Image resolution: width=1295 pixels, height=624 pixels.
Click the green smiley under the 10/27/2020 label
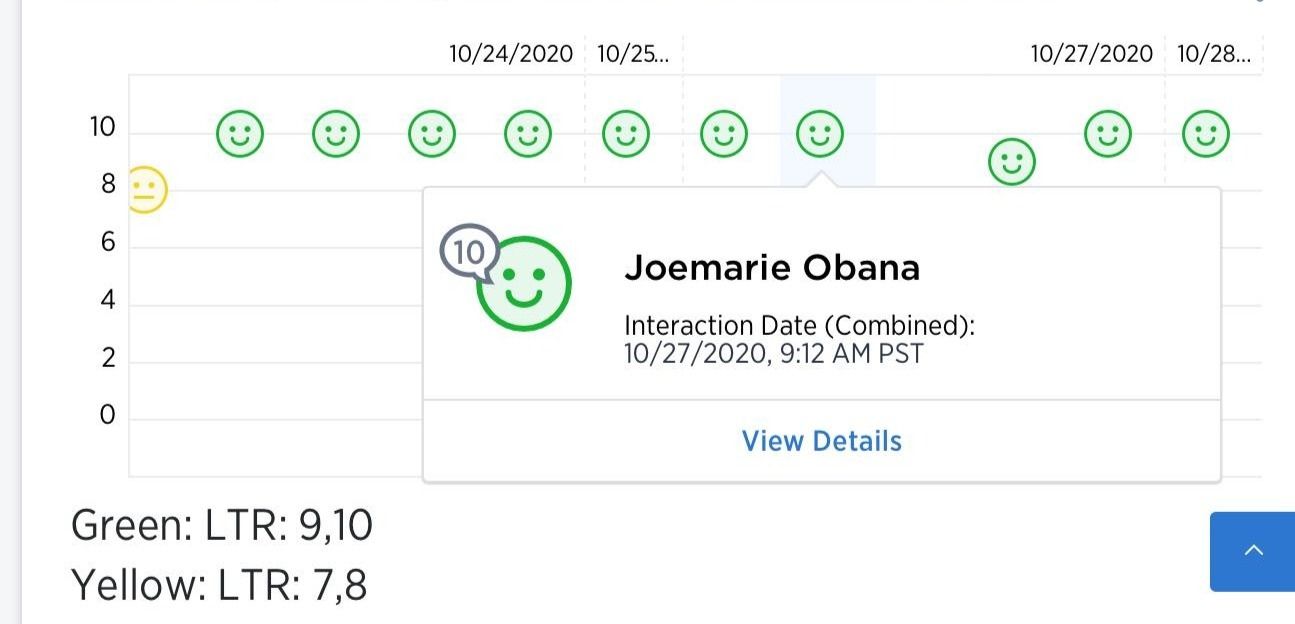(x=1108, y=133)
